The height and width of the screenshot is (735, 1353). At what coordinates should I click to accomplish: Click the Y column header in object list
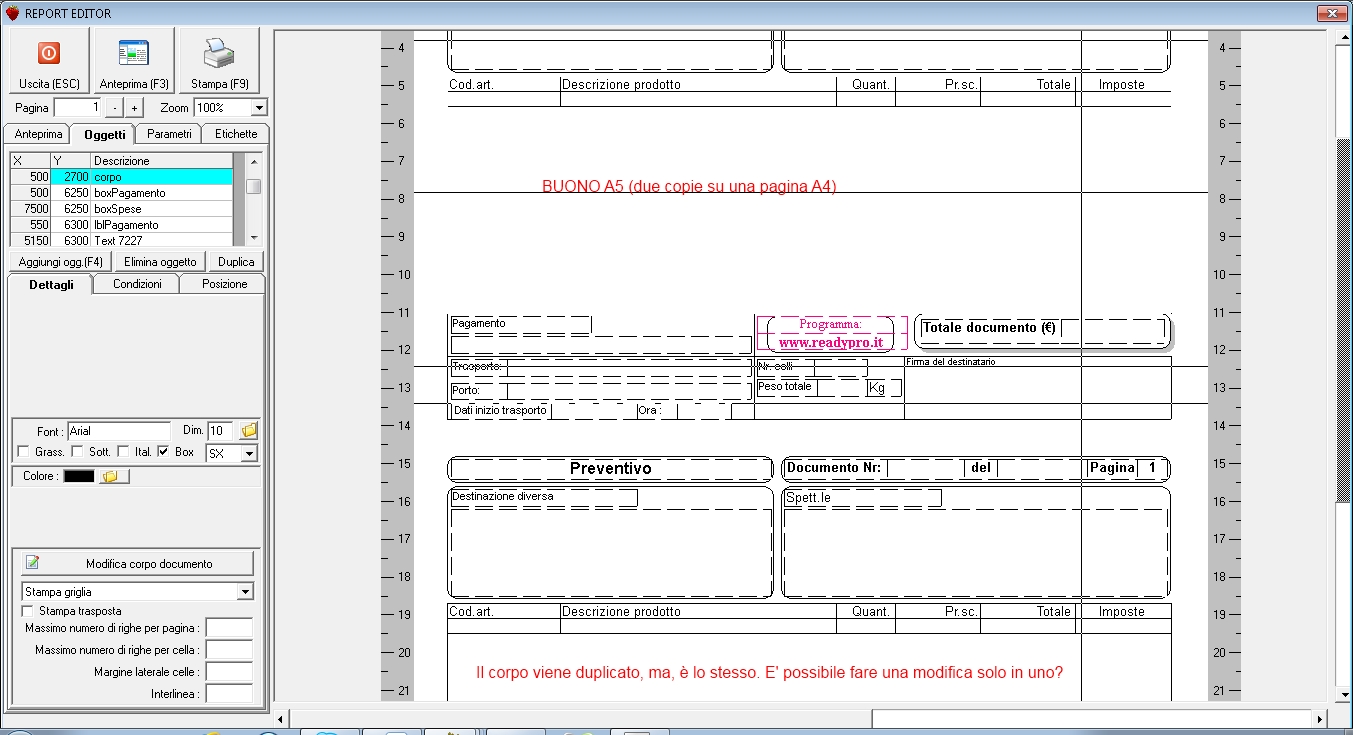(x=71, y=161)
